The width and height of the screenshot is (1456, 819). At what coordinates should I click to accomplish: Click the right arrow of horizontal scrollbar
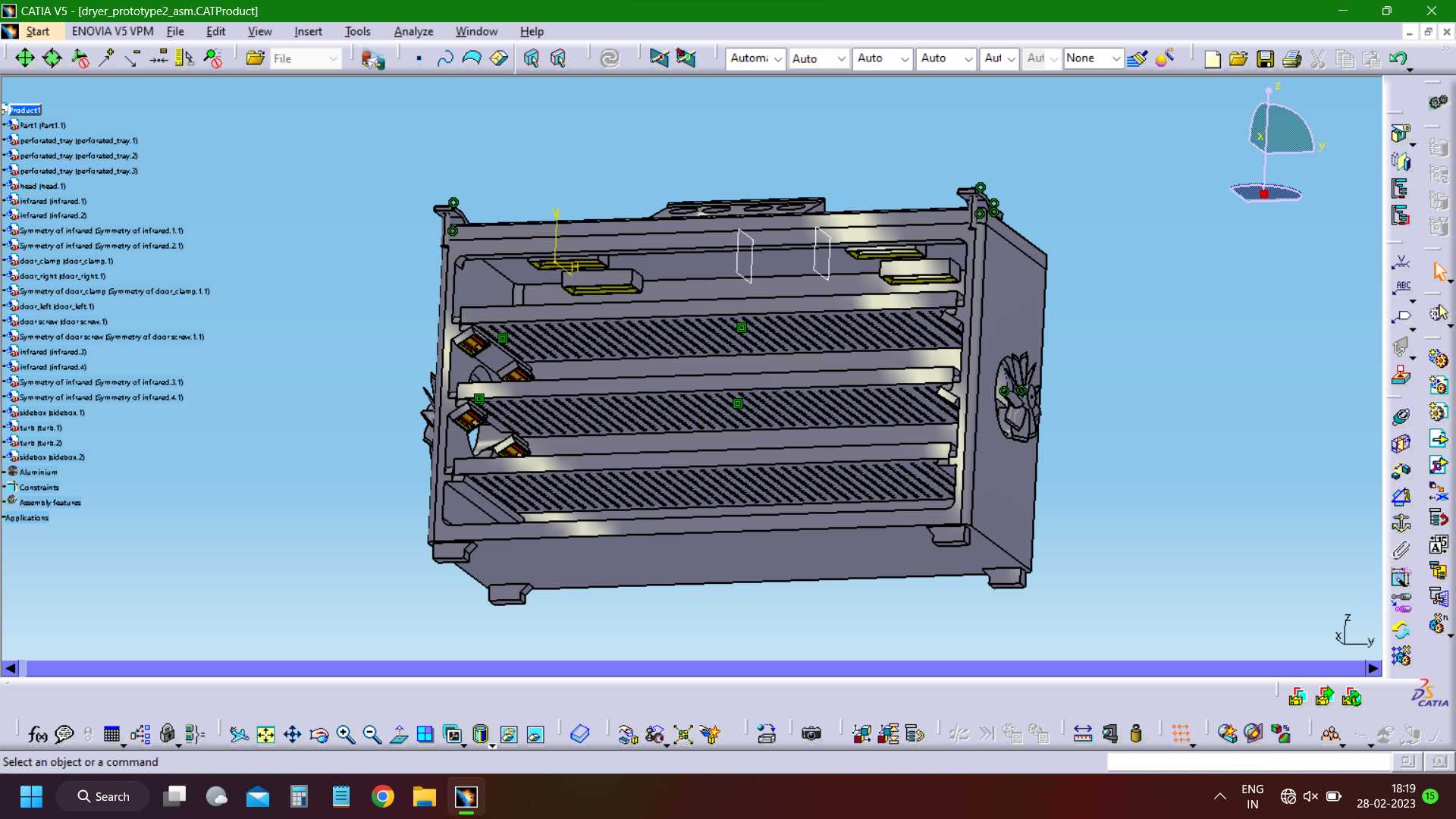[1373, 668]
